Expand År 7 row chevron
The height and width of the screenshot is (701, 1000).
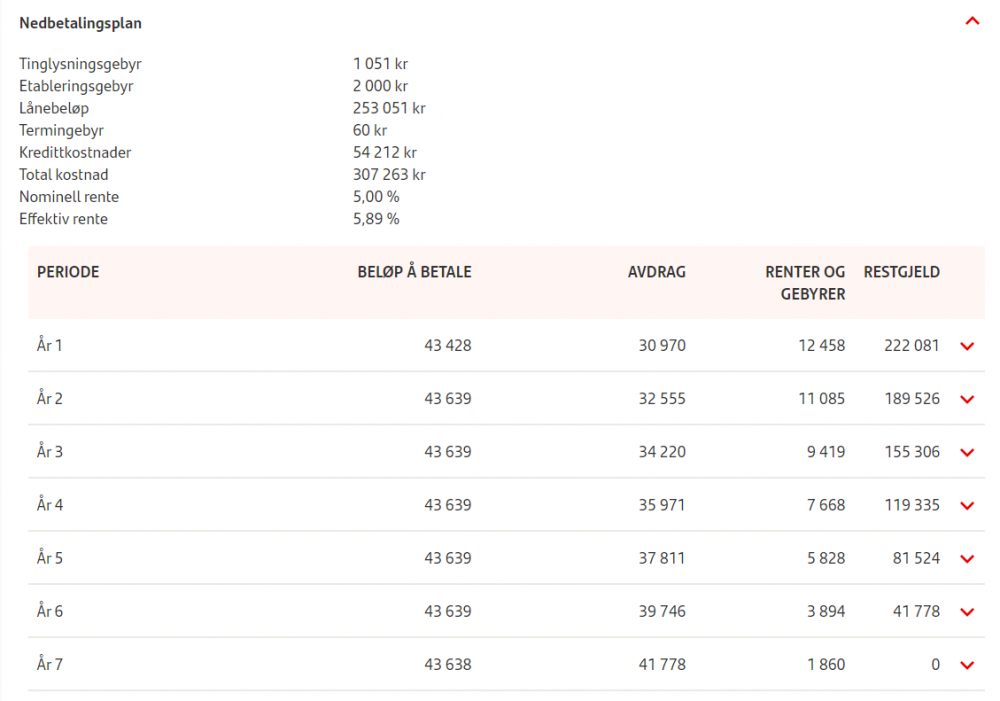pos(967,665)
